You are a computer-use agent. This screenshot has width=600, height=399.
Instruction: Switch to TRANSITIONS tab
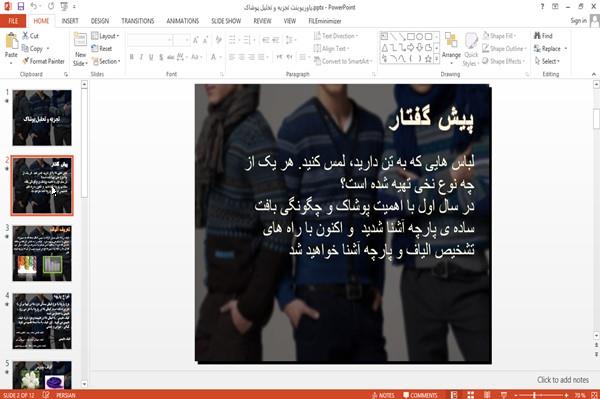coord(138,21)
